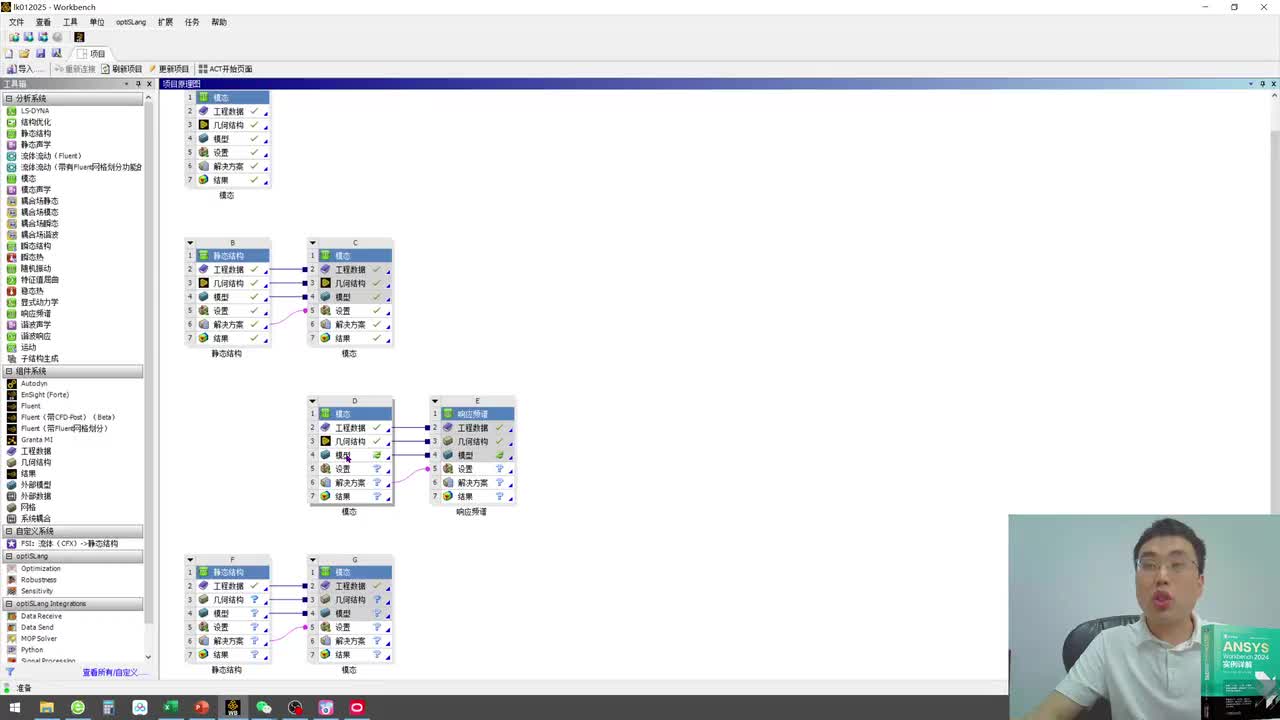Click the 刷新项目 button
Viewport: 1280px width, 720px height.
[x=122, y=69]
